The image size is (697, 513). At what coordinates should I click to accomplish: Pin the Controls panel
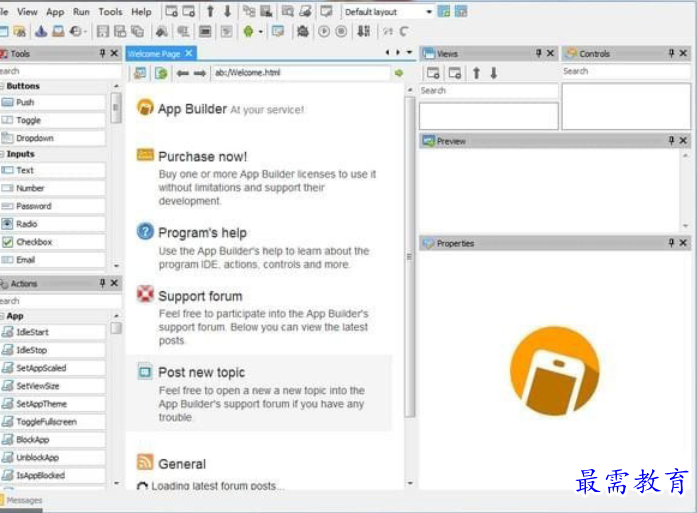(x=671, y=53)
